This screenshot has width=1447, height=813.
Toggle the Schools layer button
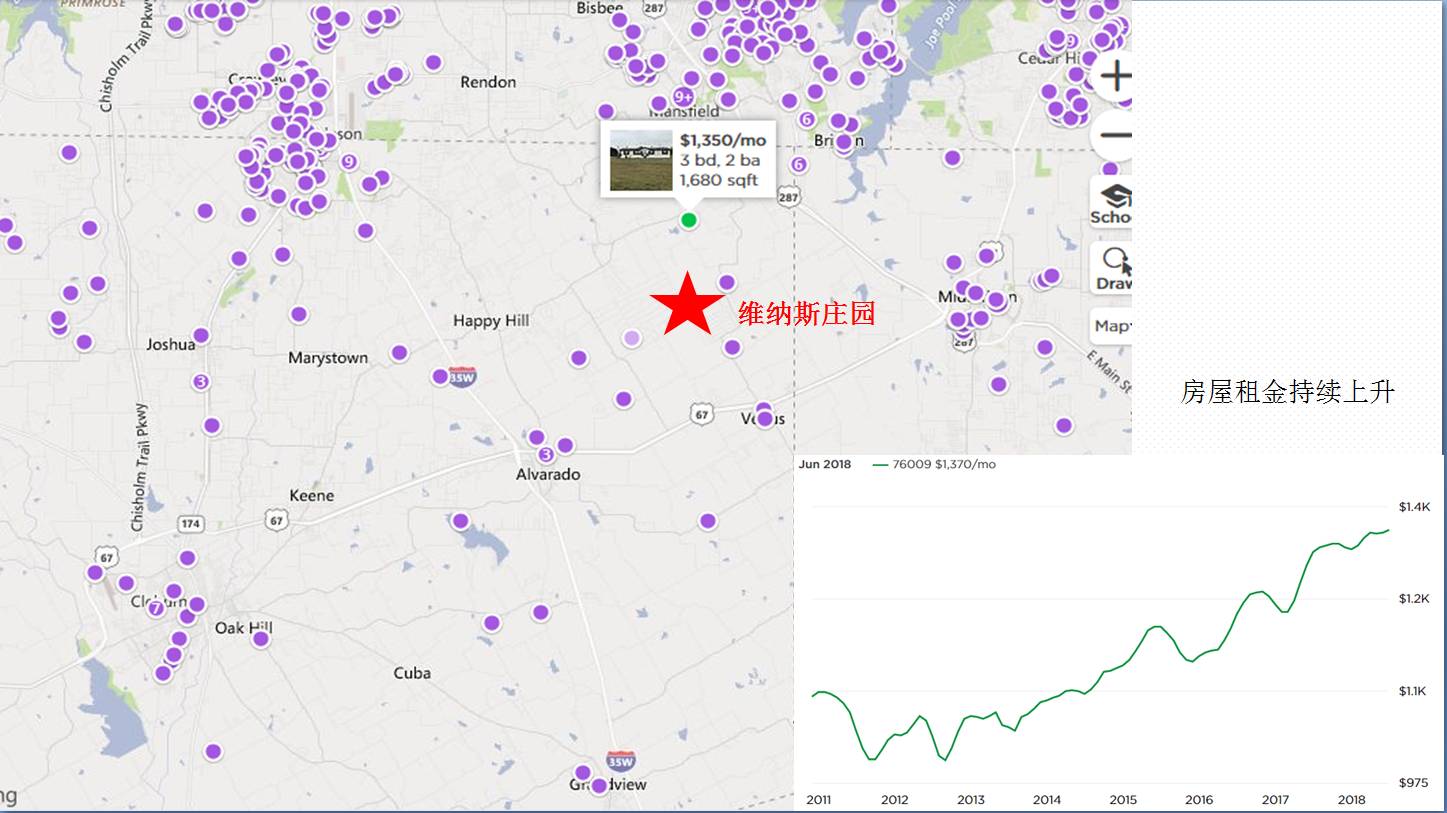pos(1112,204)
